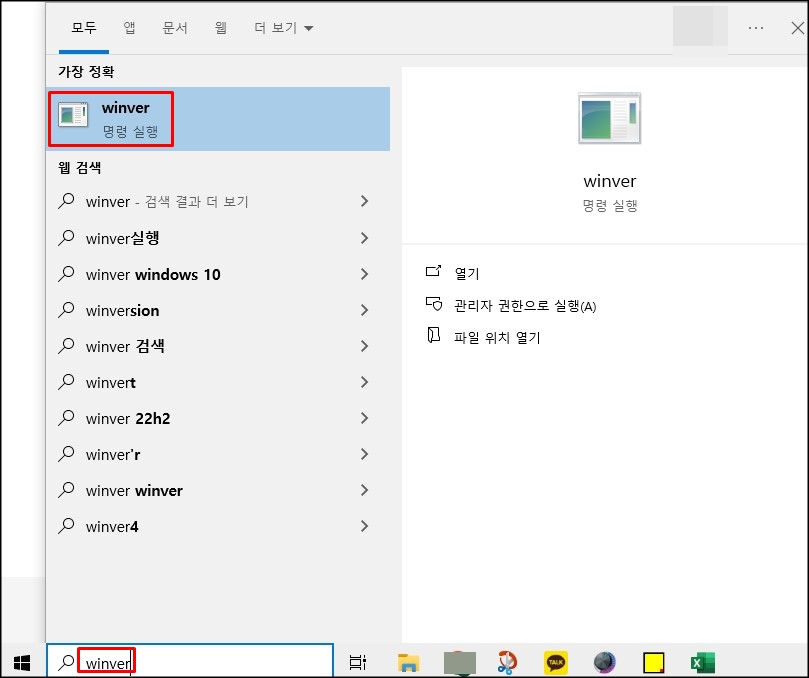
Task: Choose 파일 위치 열기
Action: click(497, 337)
